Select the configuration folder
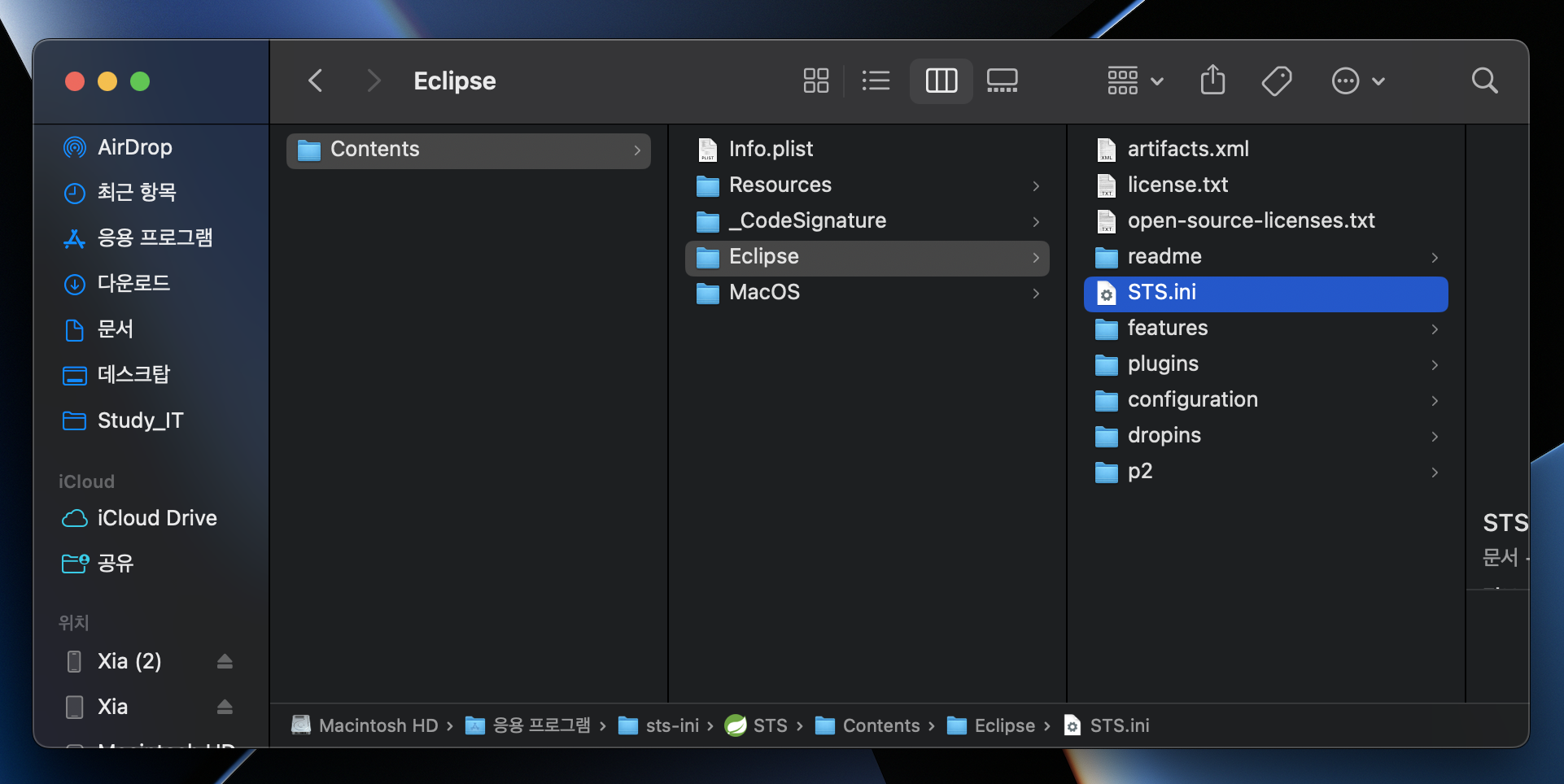1564x784 pixels. (x=1265, y=399)
